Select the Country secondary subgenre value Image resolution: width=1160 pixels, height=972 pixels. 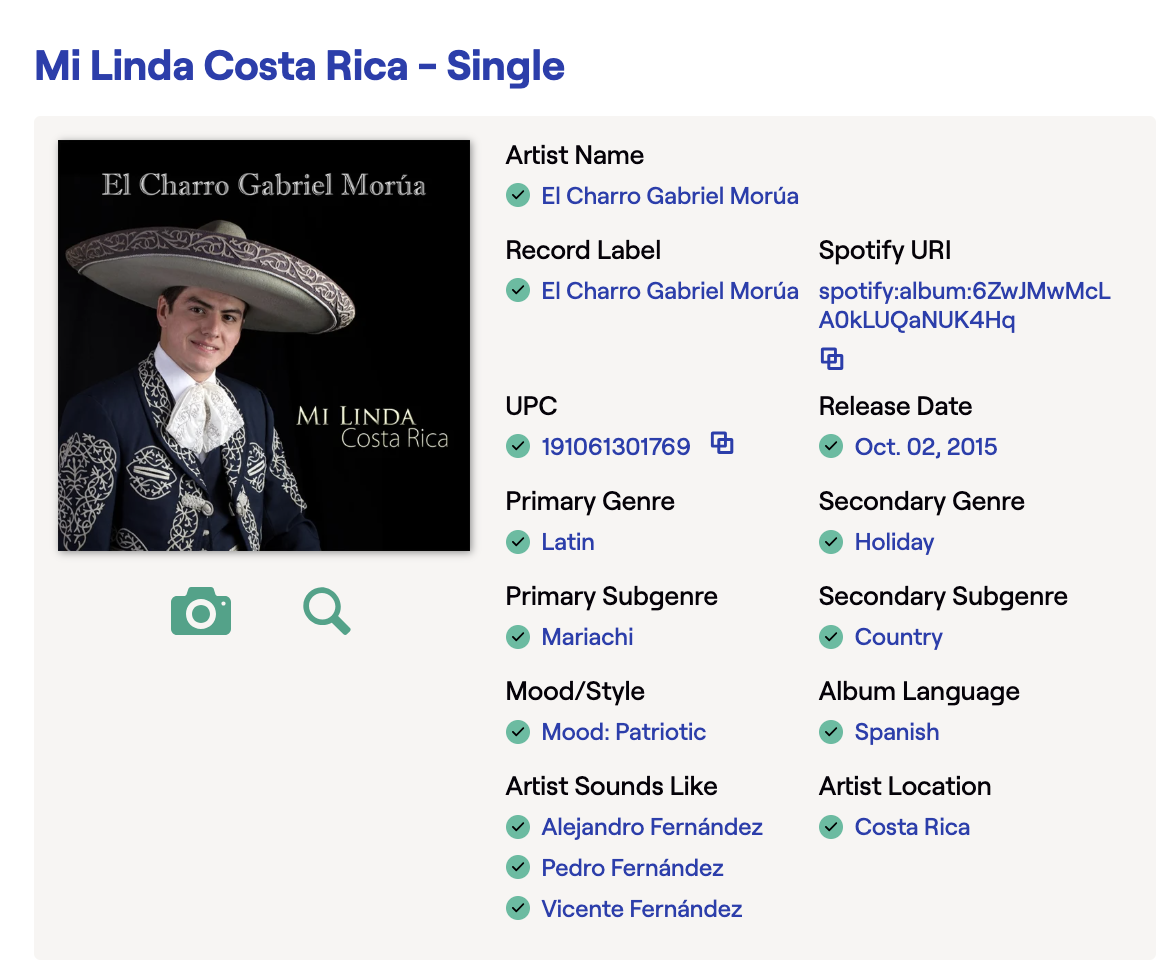(x=898, y=637)
